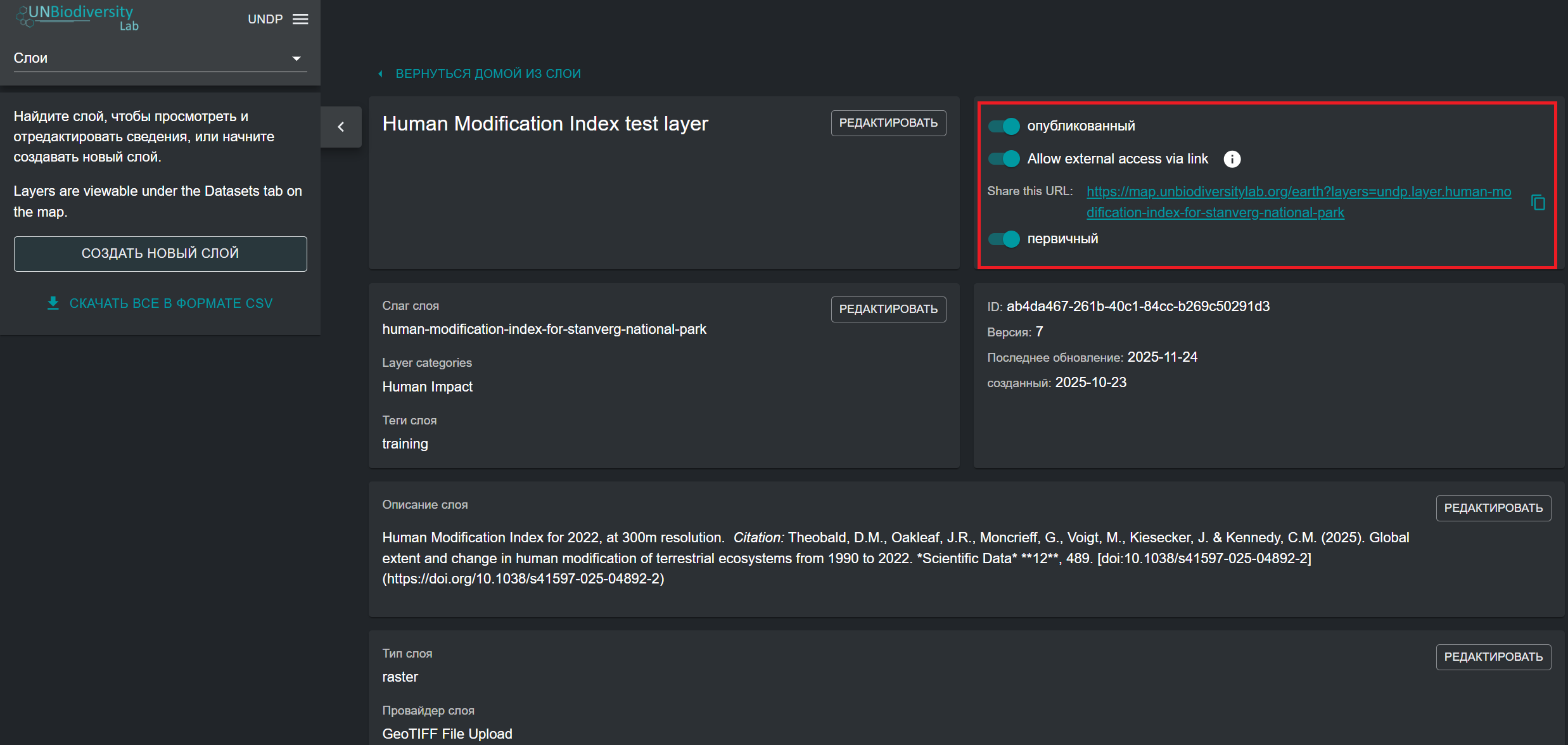Click the UNDP workspace label
The image size is (1568, 745).
coord(265,19)
